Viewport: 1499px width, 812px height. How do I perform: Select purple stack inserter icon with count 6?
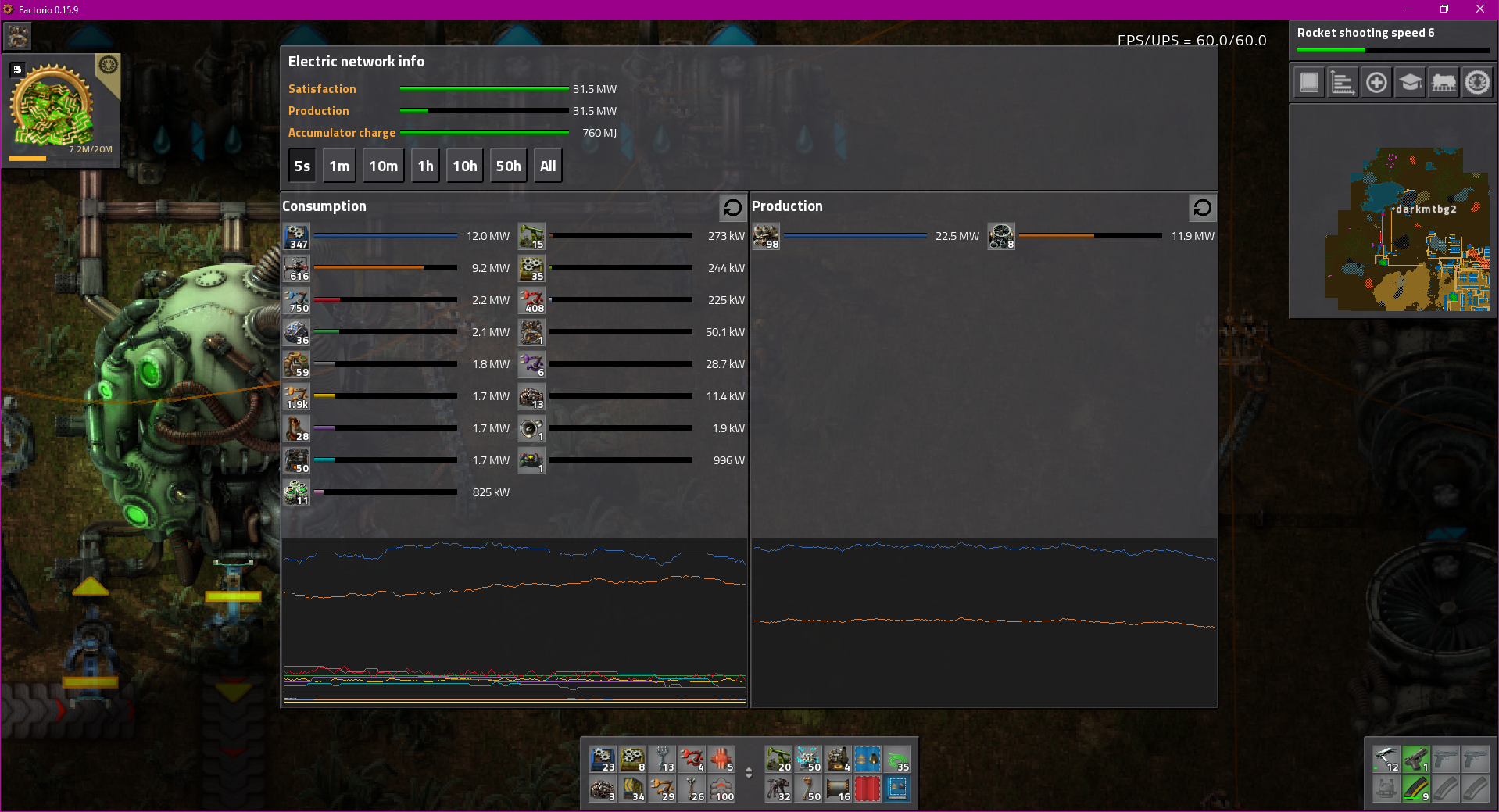point(531,364)
